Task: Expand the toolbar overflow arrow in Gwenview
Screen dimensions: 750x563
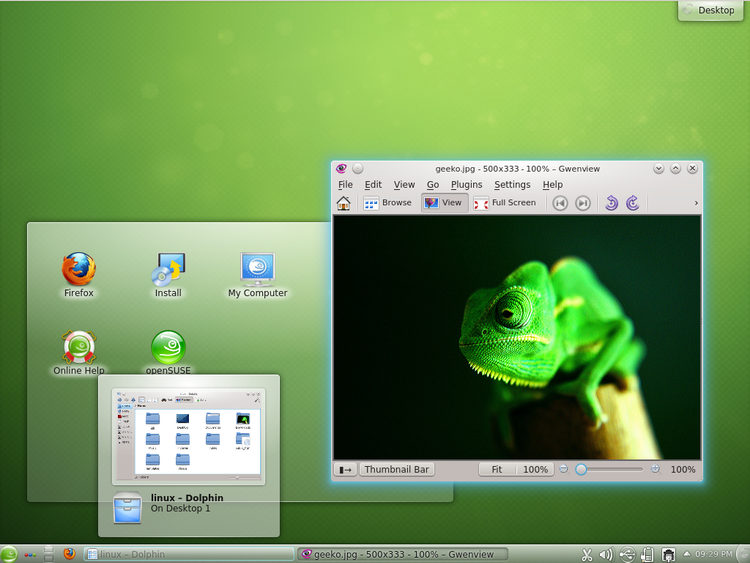Action: [696, 203]
